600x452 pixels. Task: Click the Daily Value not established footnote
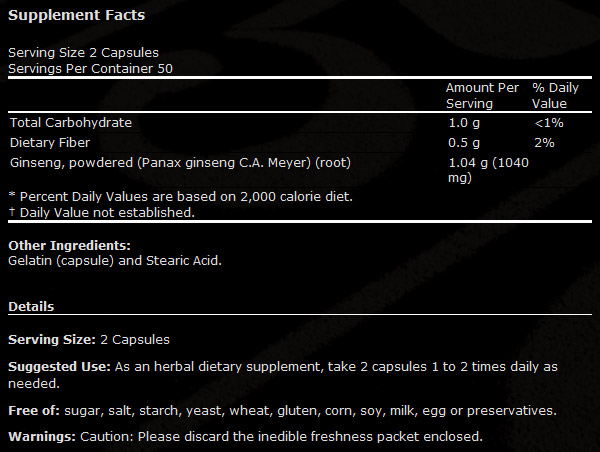point(102,212)
